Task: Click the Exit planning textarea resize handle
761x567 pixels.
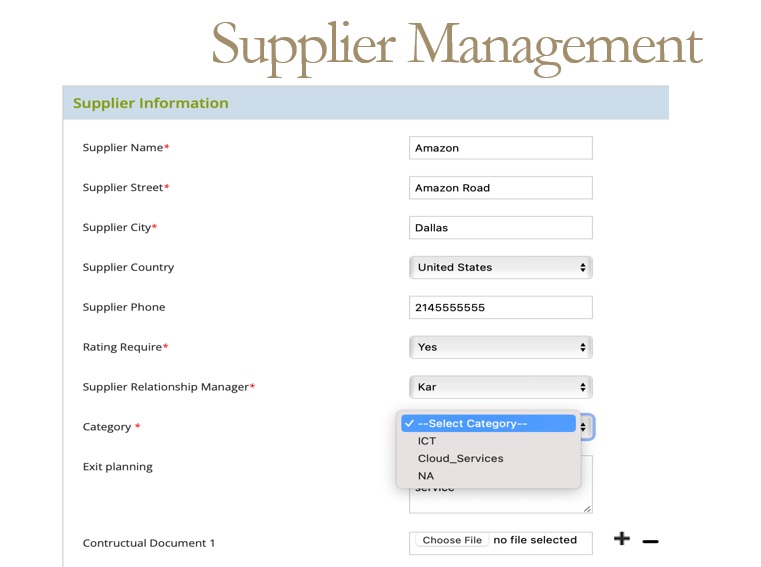Action: [x=587, y=509]
